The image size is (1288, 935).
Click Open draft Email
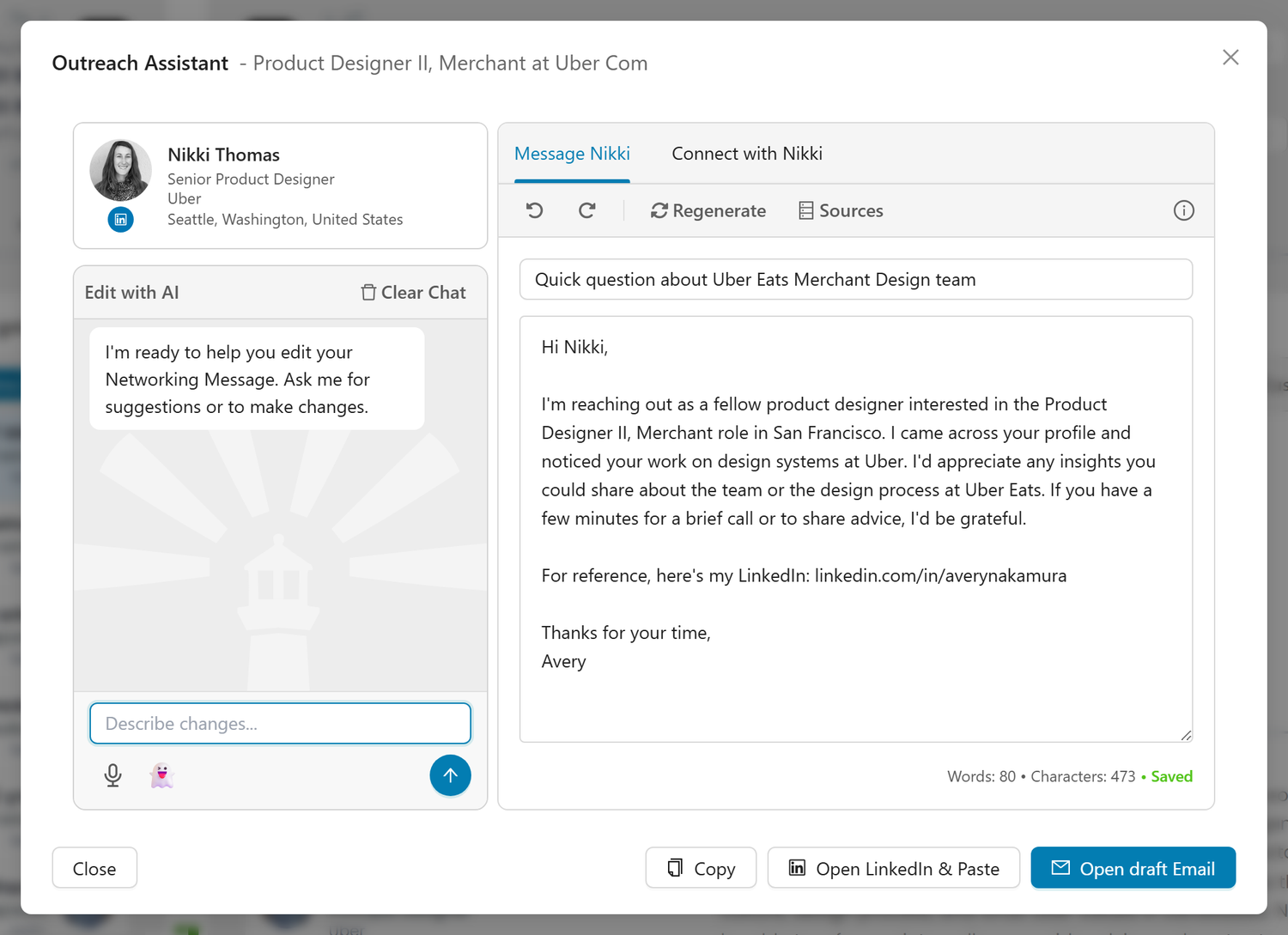point(1133,868)
